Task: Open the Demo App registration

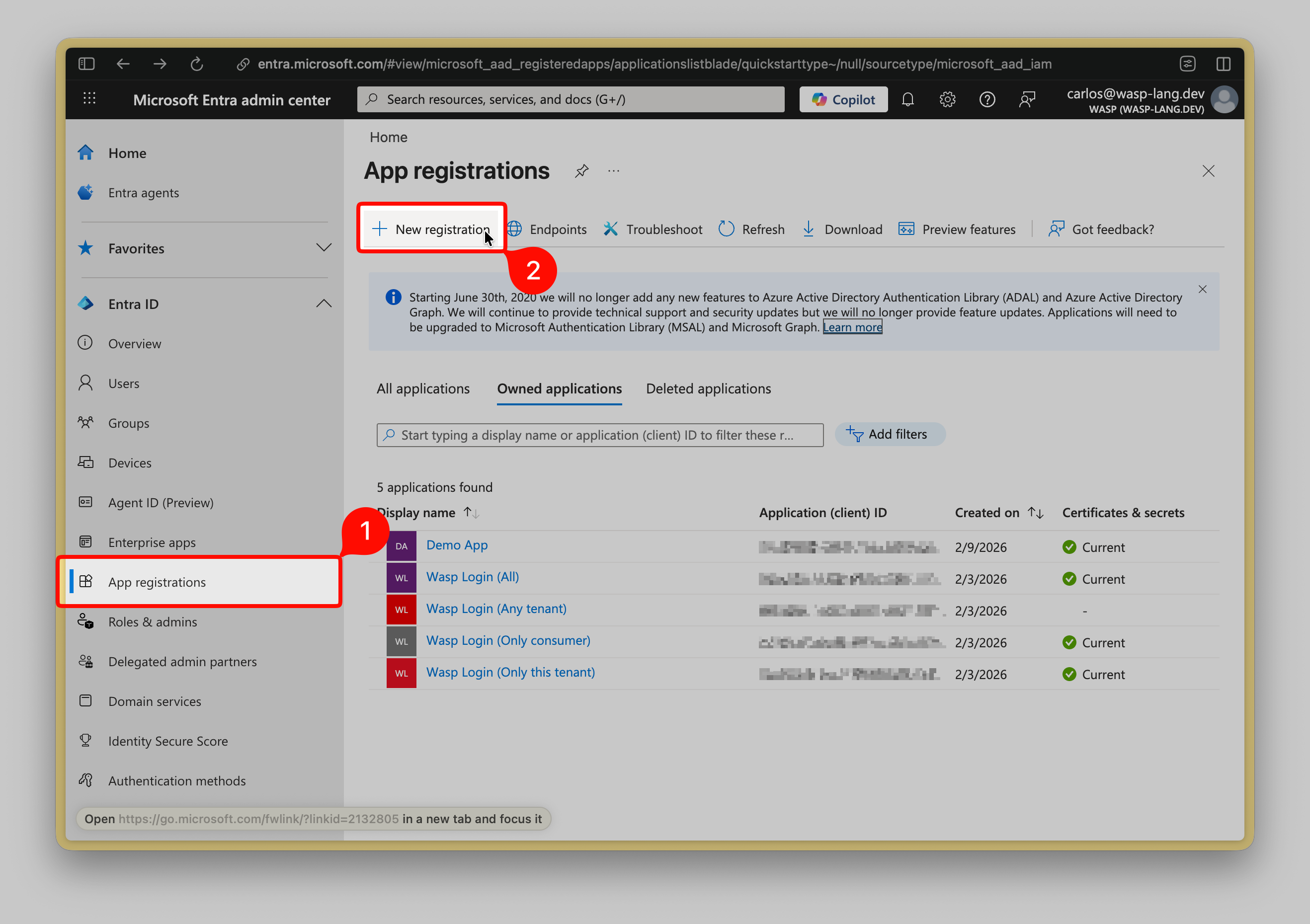Action: [x=456, y=544]
